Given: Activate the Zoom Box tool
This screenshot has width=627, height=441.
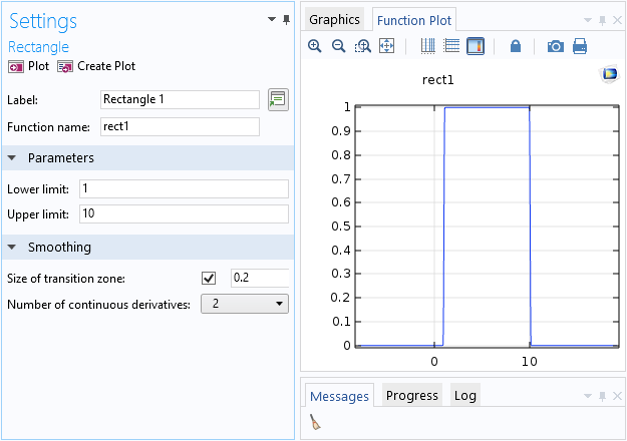Looking at the screenshot, I should coord(363,46).
